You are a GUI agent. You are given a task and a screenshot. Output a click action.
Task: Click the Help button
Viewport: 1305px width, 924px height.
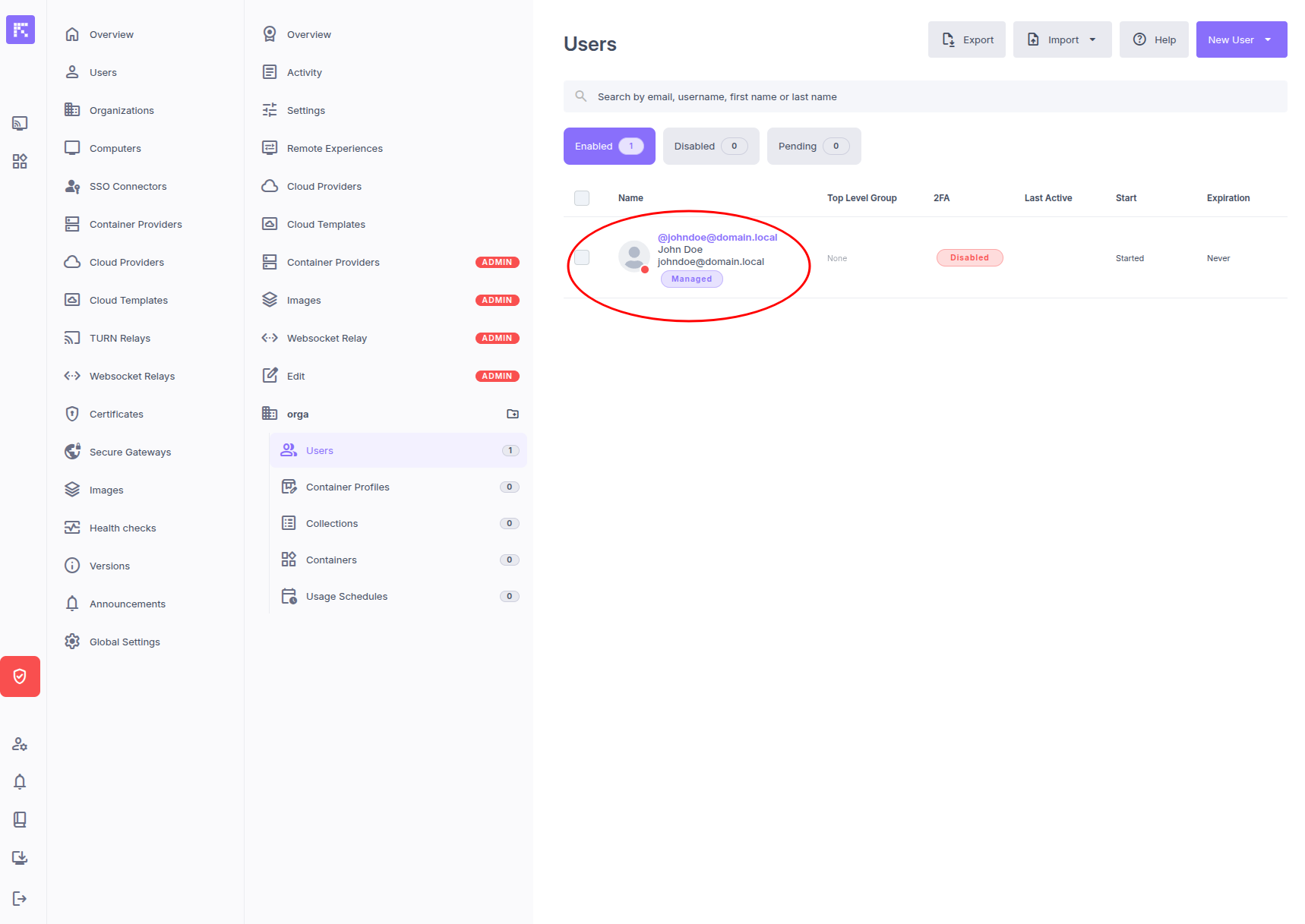pyautogui.click(x=1154, y=39)
